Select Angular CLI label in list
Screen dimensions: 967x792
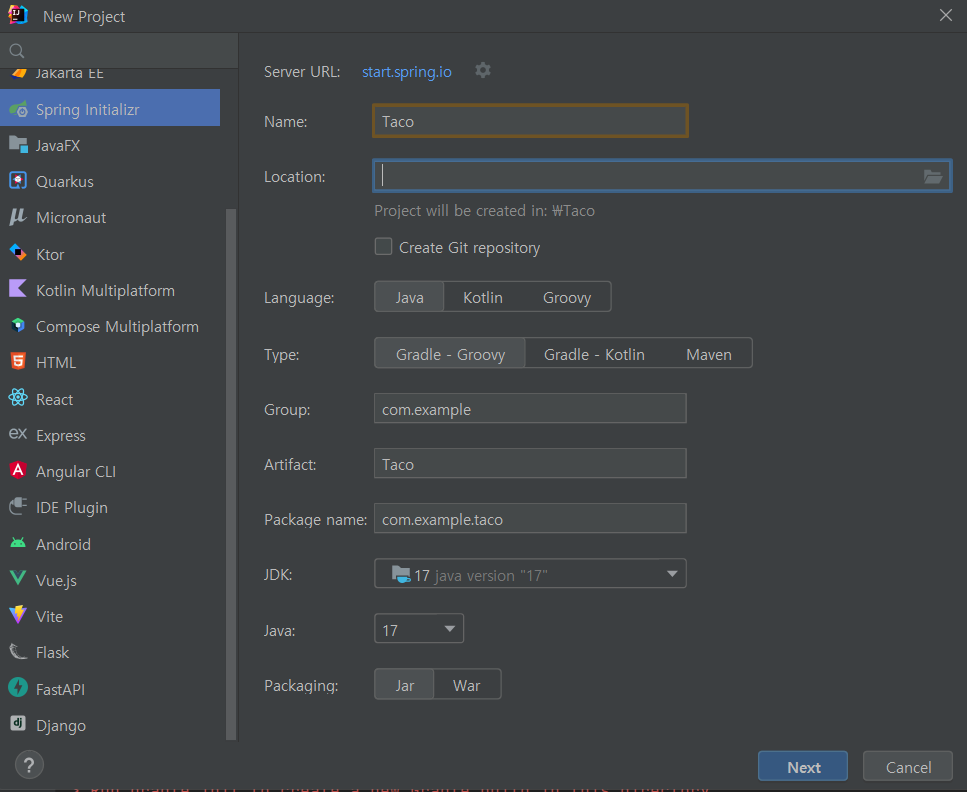(76, 471)
